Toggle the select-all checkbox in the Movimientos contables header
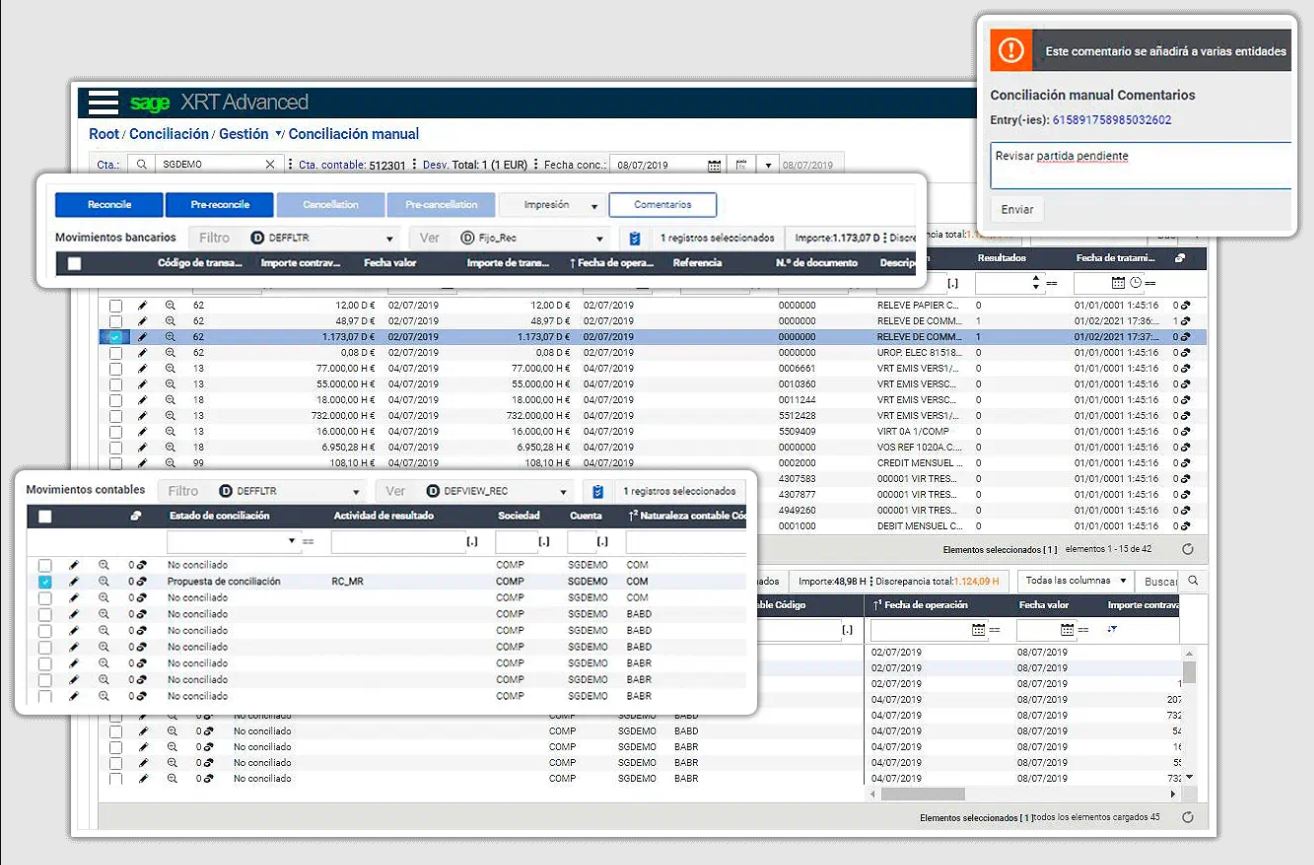The width and height of the screenshot is (1314, 865). (x=45, y=517)
